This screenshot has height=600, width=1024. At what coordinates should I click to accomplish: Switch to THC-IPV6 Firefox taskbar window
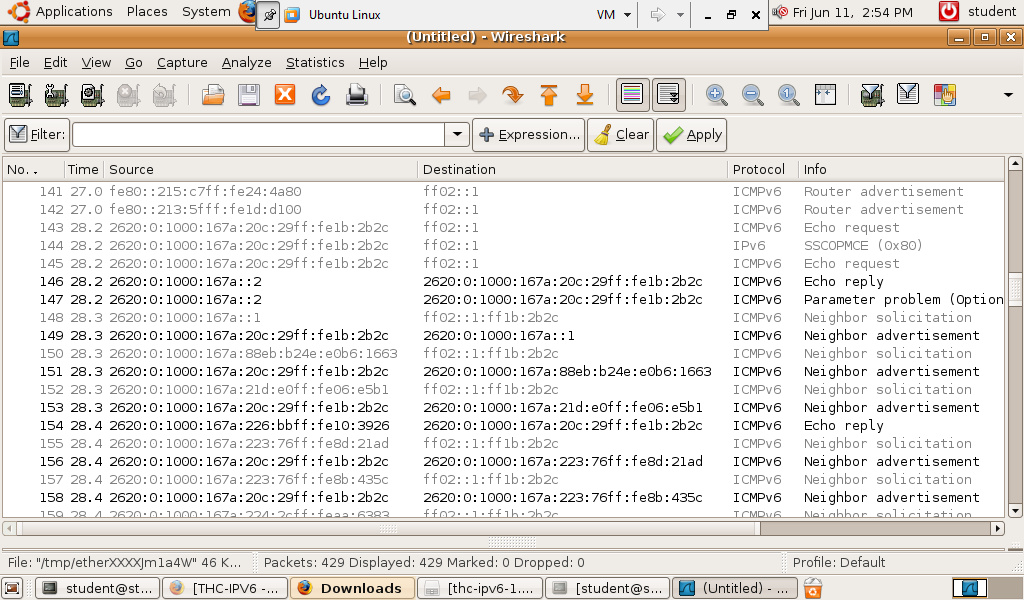224,588
